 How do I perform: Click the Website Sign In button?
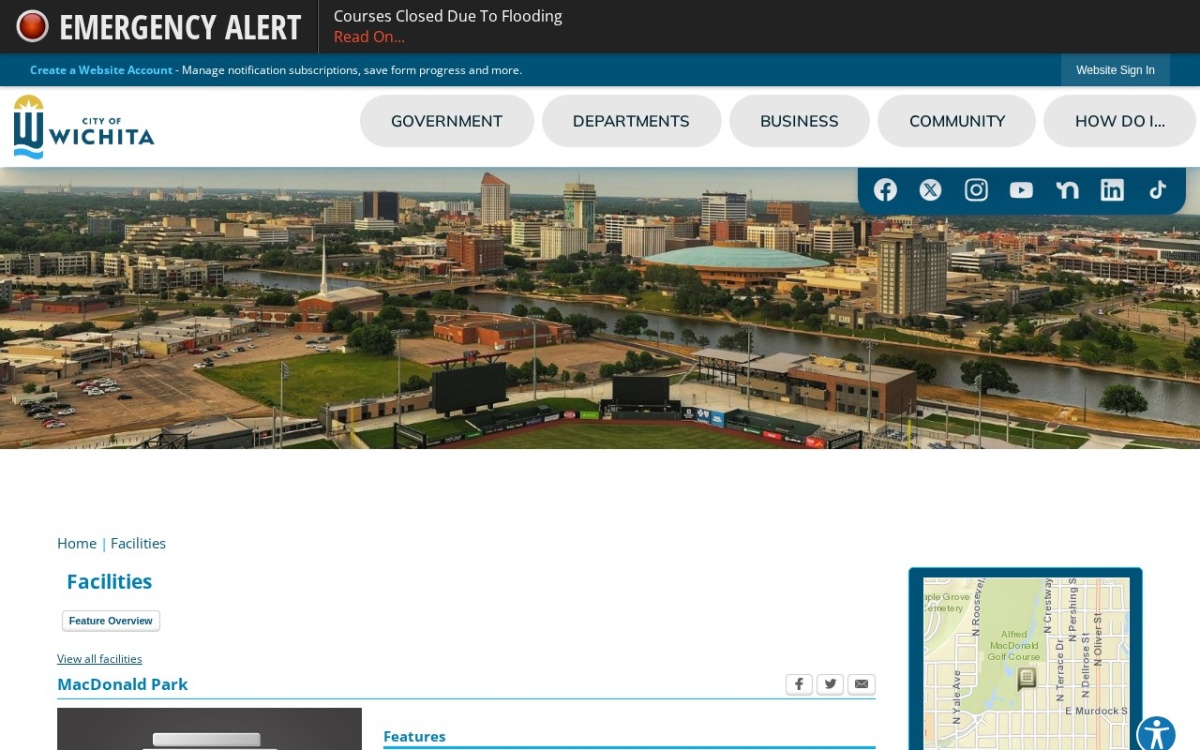[x=1115, y=70]
